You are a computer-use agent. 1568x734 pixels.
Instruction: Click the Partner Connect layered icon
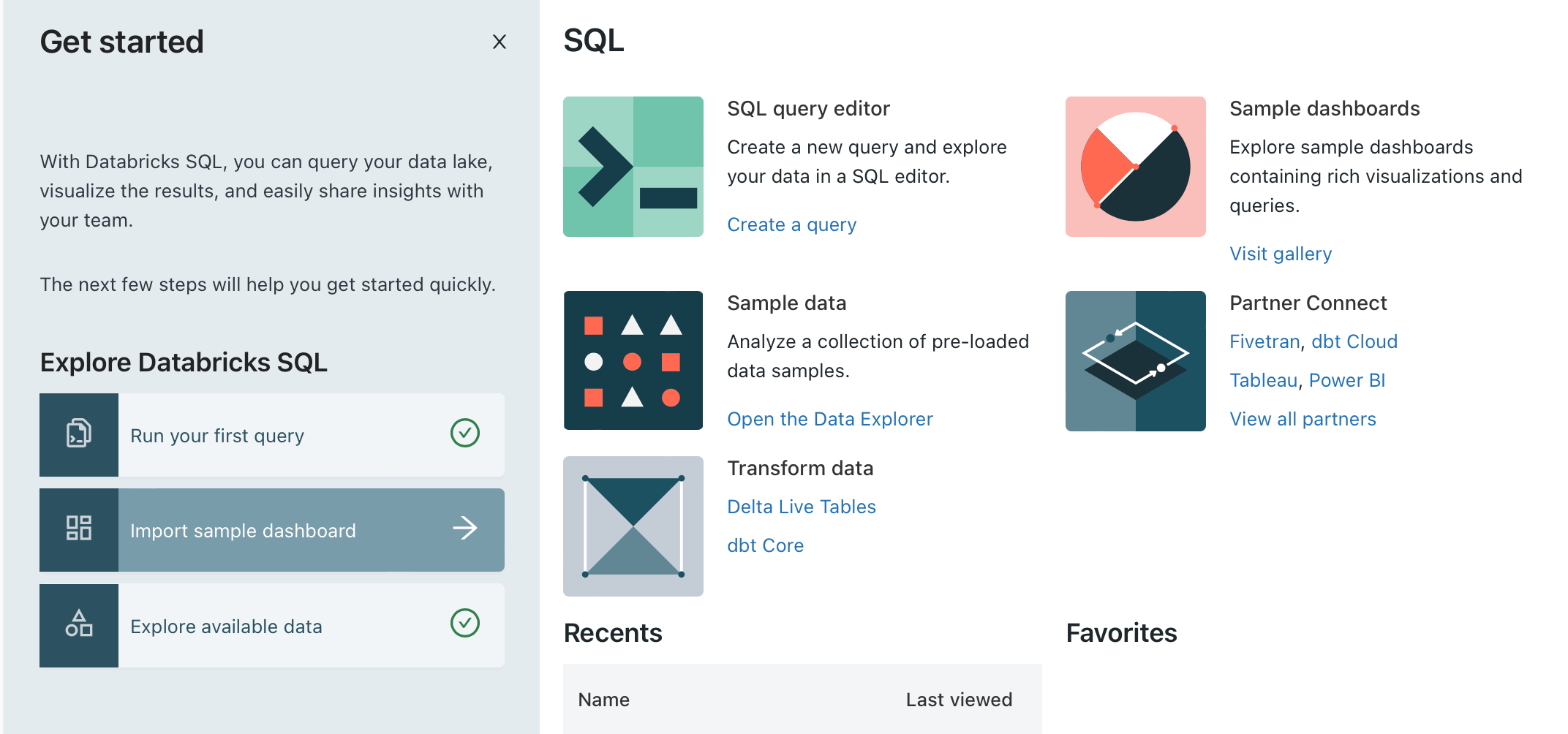[x=1135, y=360]
